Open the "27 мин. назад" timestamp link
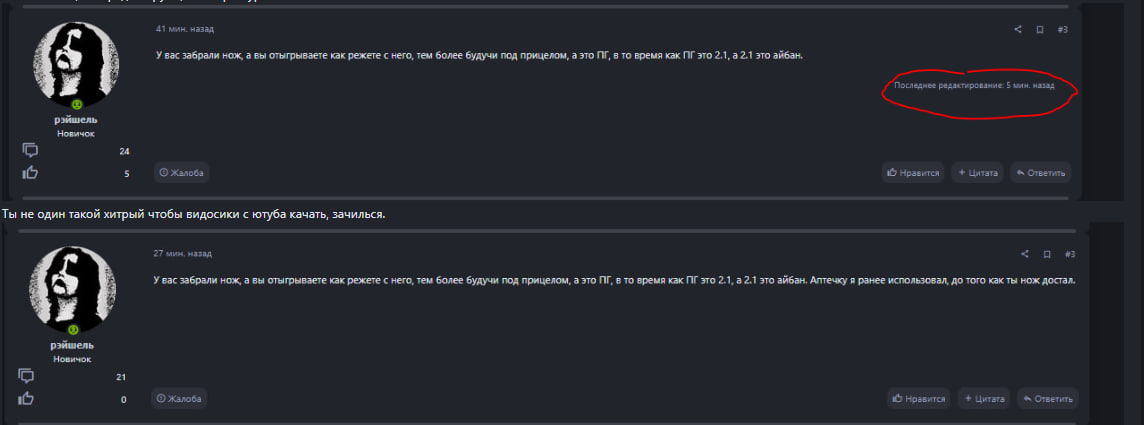Image resolution: width=1144 pixels, height=425 pixels. [182, 253]
